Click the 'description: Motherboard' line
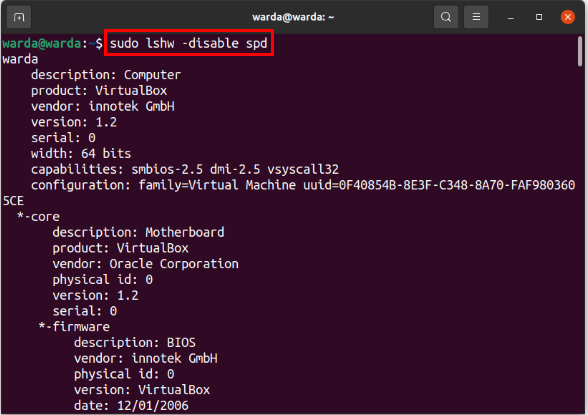This screenshot has width=588, height=415. tap(138, 232)
